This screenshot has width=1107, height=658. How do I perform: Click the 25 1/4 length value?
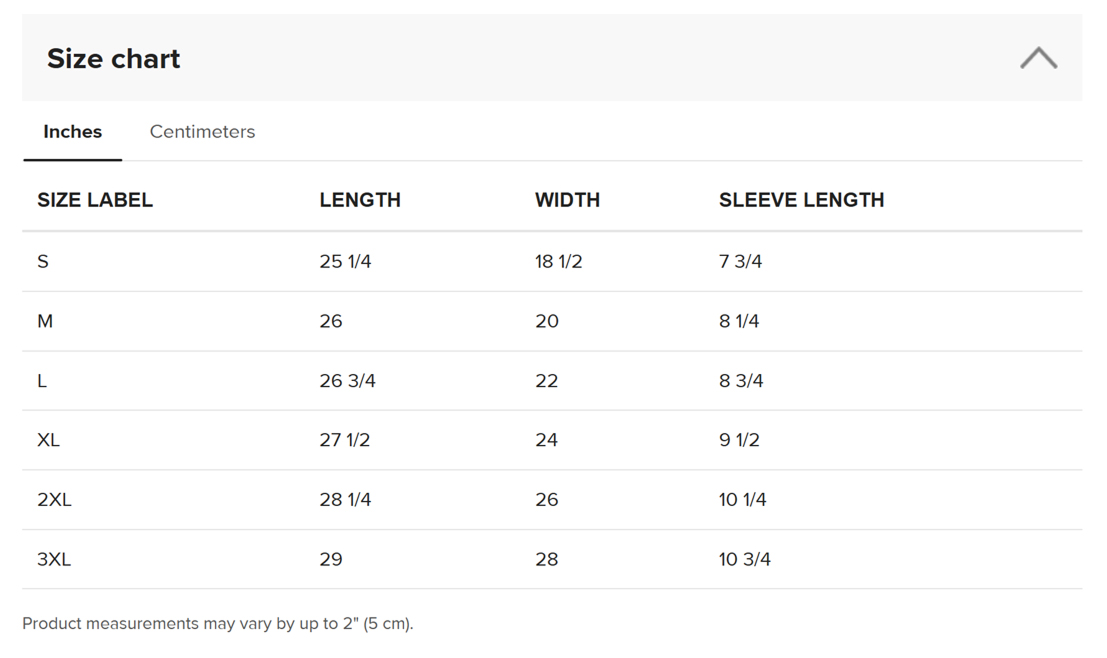[345, 262]
